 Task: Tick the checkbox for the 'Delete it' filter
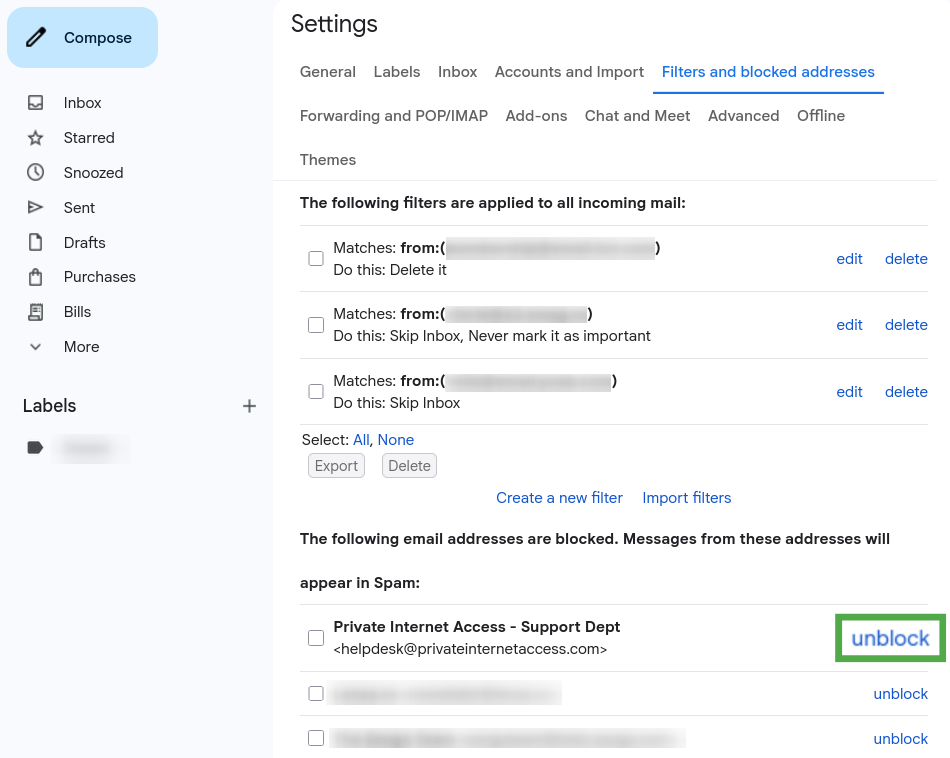[316, 259]
